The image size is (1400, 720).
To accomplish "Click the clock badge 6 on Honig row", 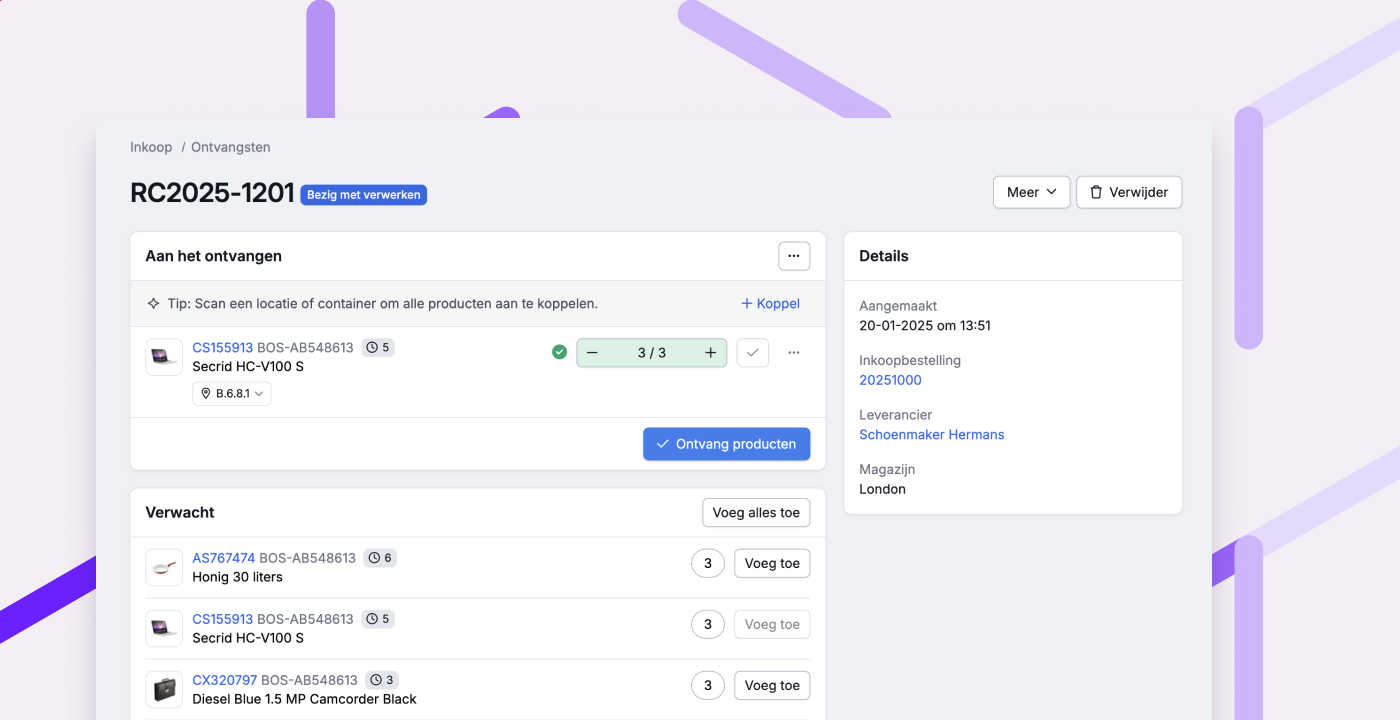I will [380, 558].
